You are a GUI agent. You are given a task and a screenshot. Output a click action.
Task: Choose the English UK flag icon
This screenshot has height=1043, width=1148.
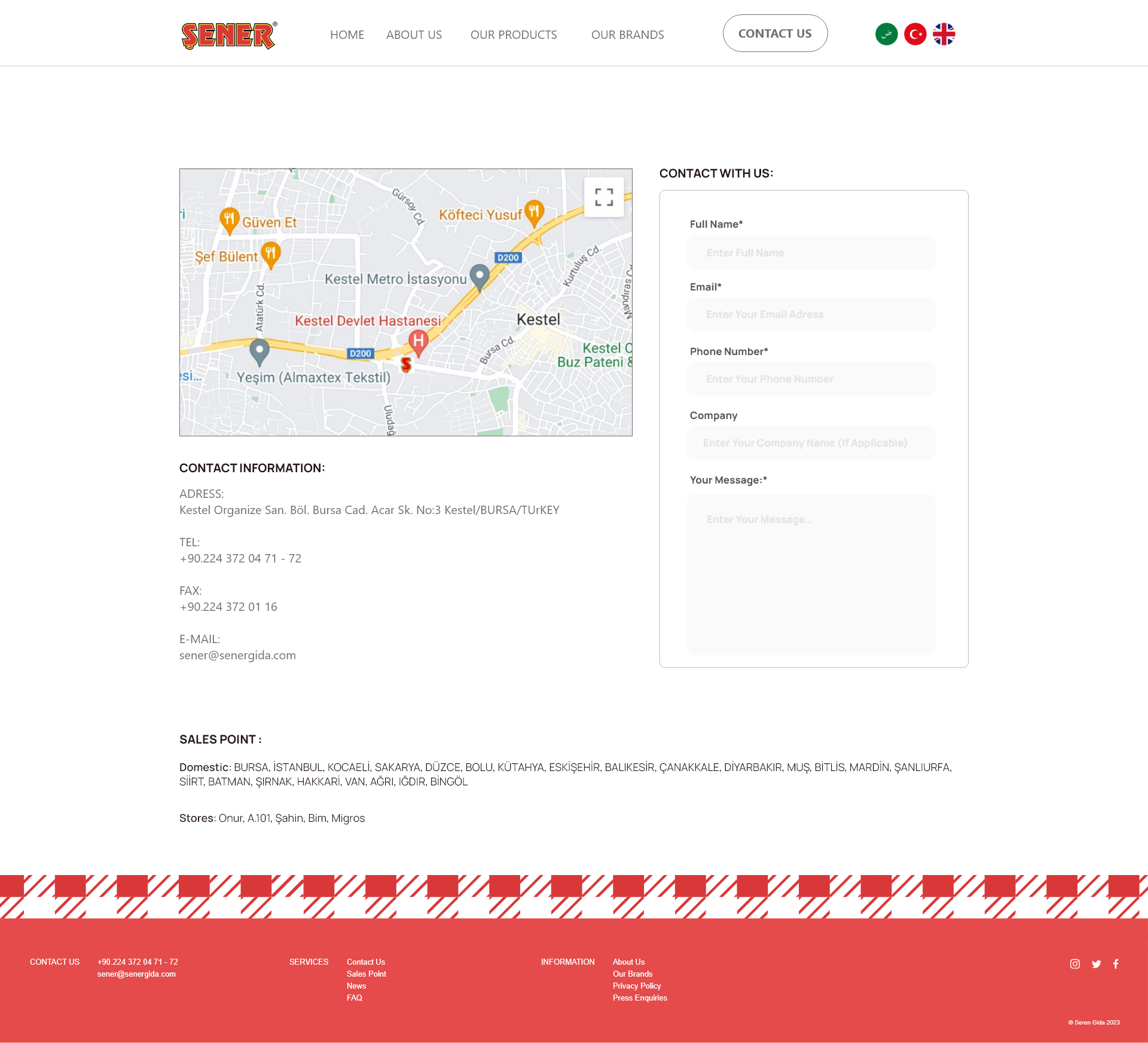coord(944,34)
